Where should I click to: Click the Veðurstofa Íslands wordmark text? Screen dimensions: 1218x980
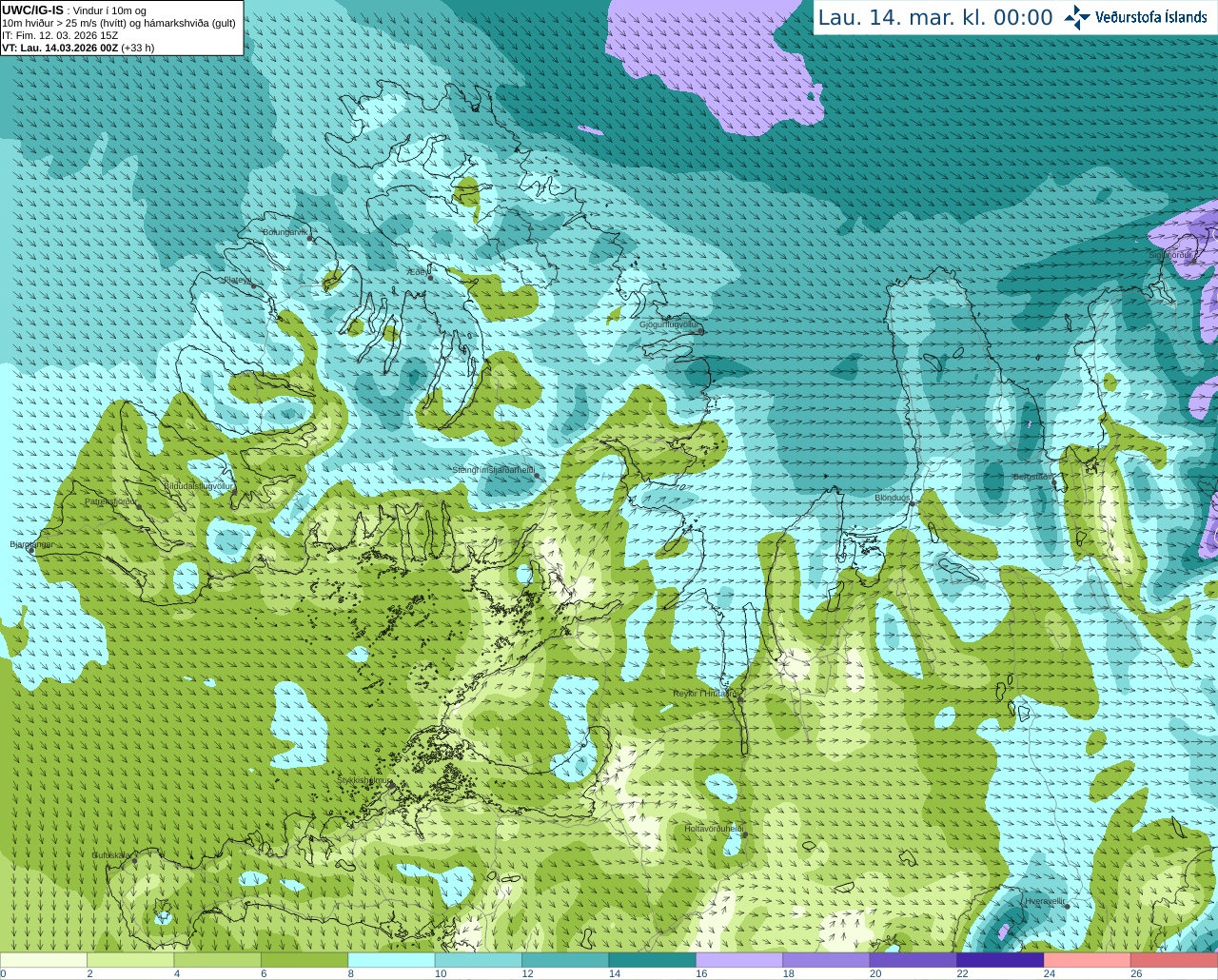tap(1150, 17)
